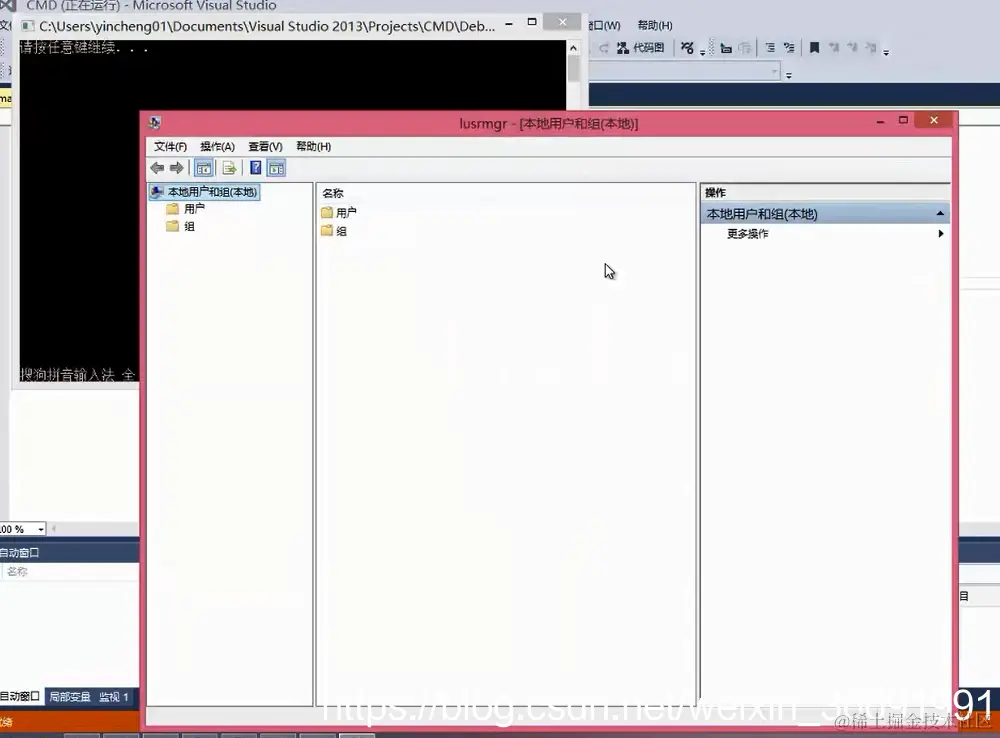Click the 请按任意键继续 console text
Image resolution: width=1000 pixels, height=738 pixels.
pyautogui.click(x=84, y=48)
